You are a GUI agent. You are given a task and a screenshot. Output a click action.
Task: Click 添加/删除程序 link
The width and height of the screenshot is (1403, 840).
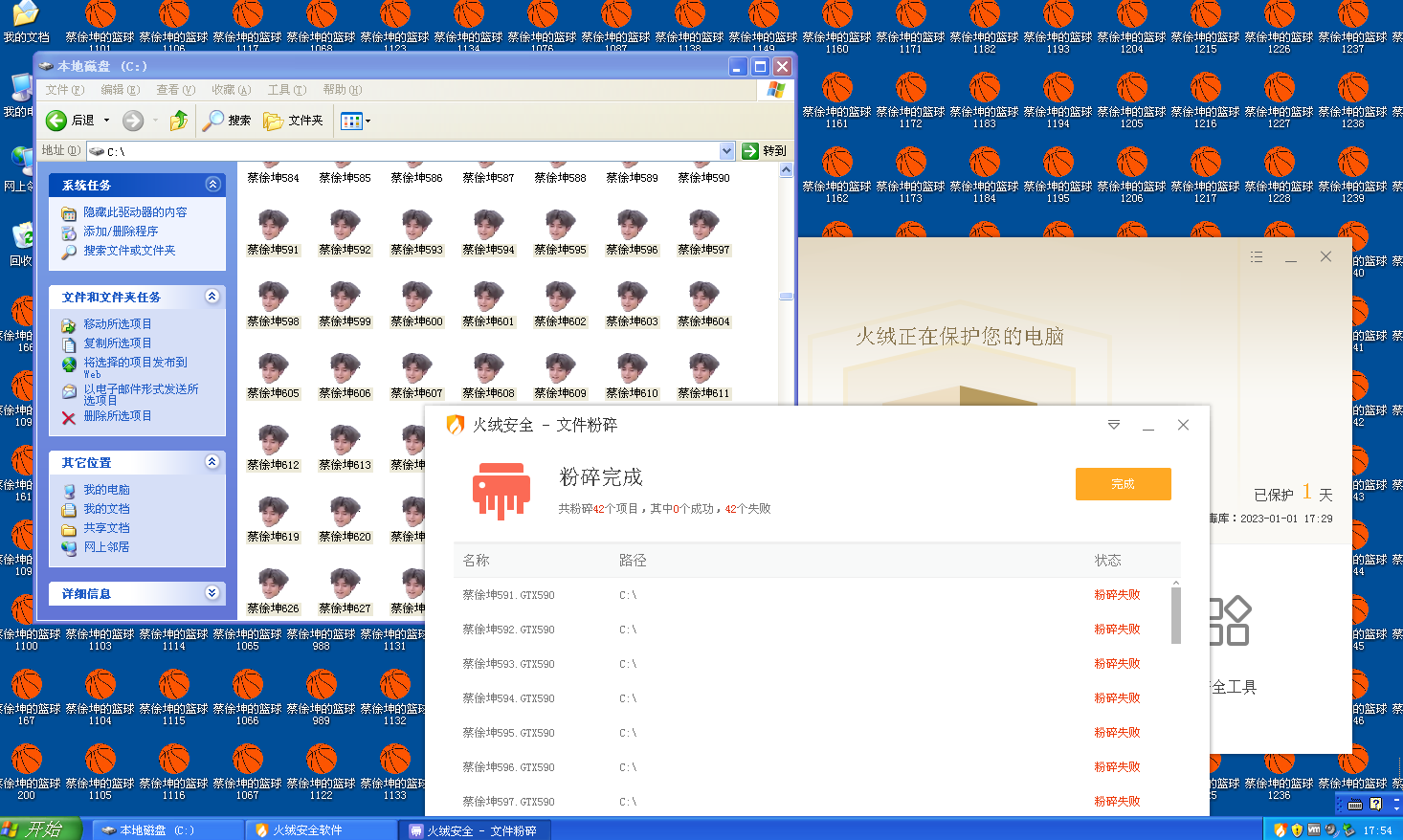(x=121, y=232)
